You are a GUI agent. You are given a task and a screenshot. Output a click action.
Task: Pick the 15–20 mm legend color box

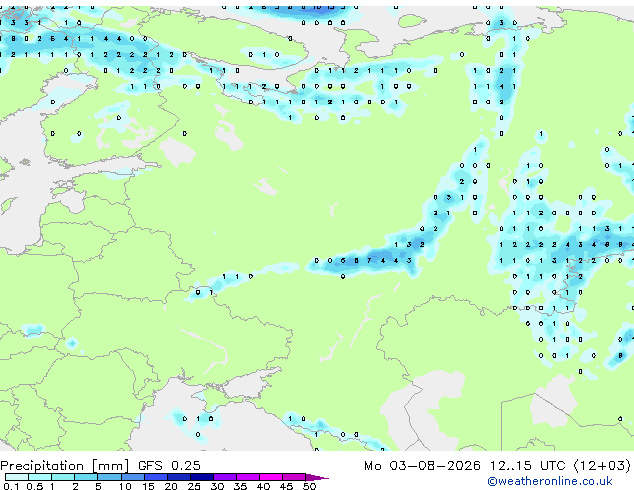coord(155,477)
